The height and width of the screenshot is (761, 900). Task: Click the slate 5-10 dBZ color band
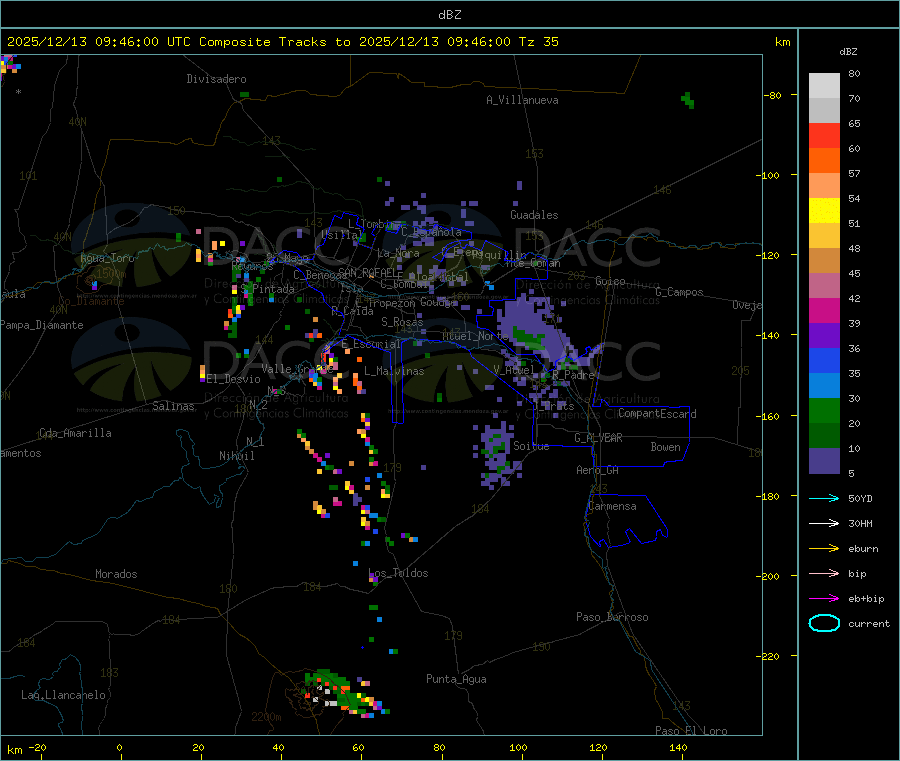tap(824, 461)
